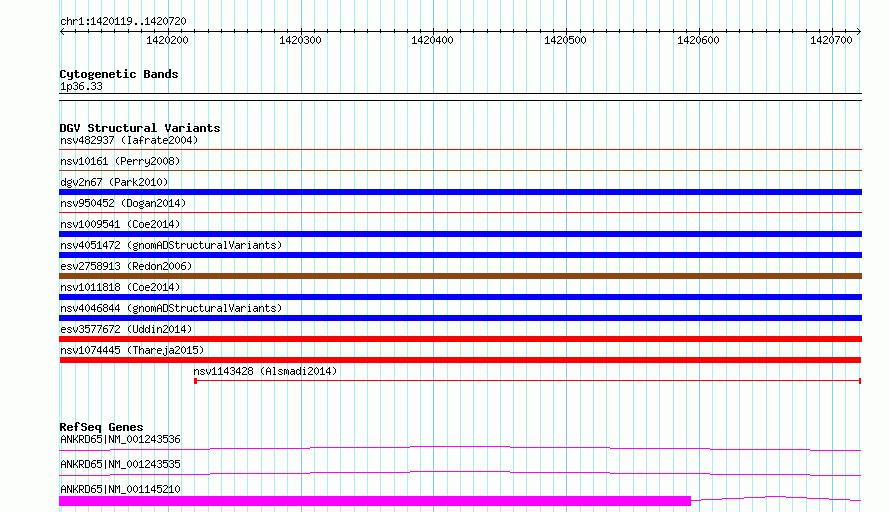Click the chr1:1420119..1420720 region label
This screenshot has height=512, width=890.
pyautogui.click(x=123, y=21)
